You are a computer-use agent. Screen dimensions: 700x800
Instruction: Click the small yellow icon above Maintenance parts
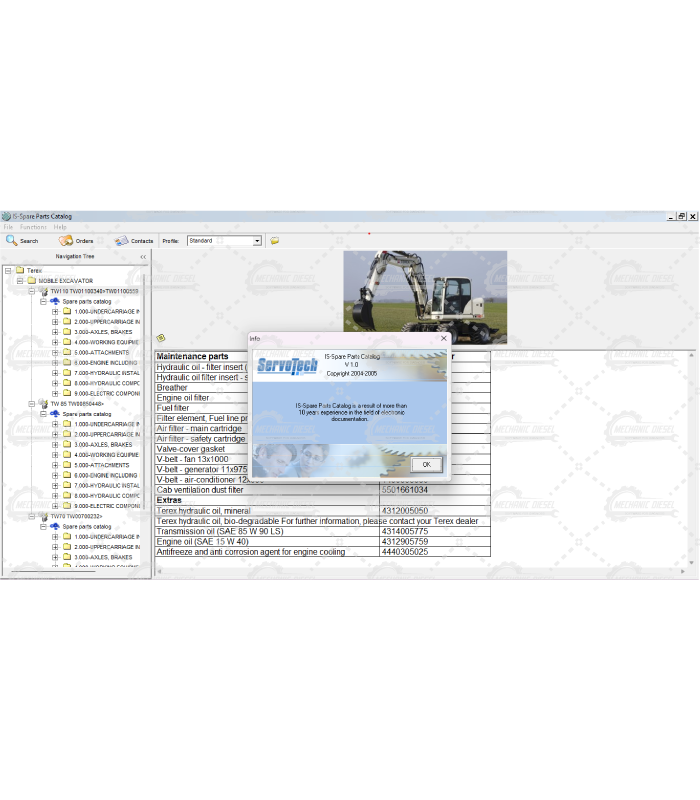click(x=161, y=338)
